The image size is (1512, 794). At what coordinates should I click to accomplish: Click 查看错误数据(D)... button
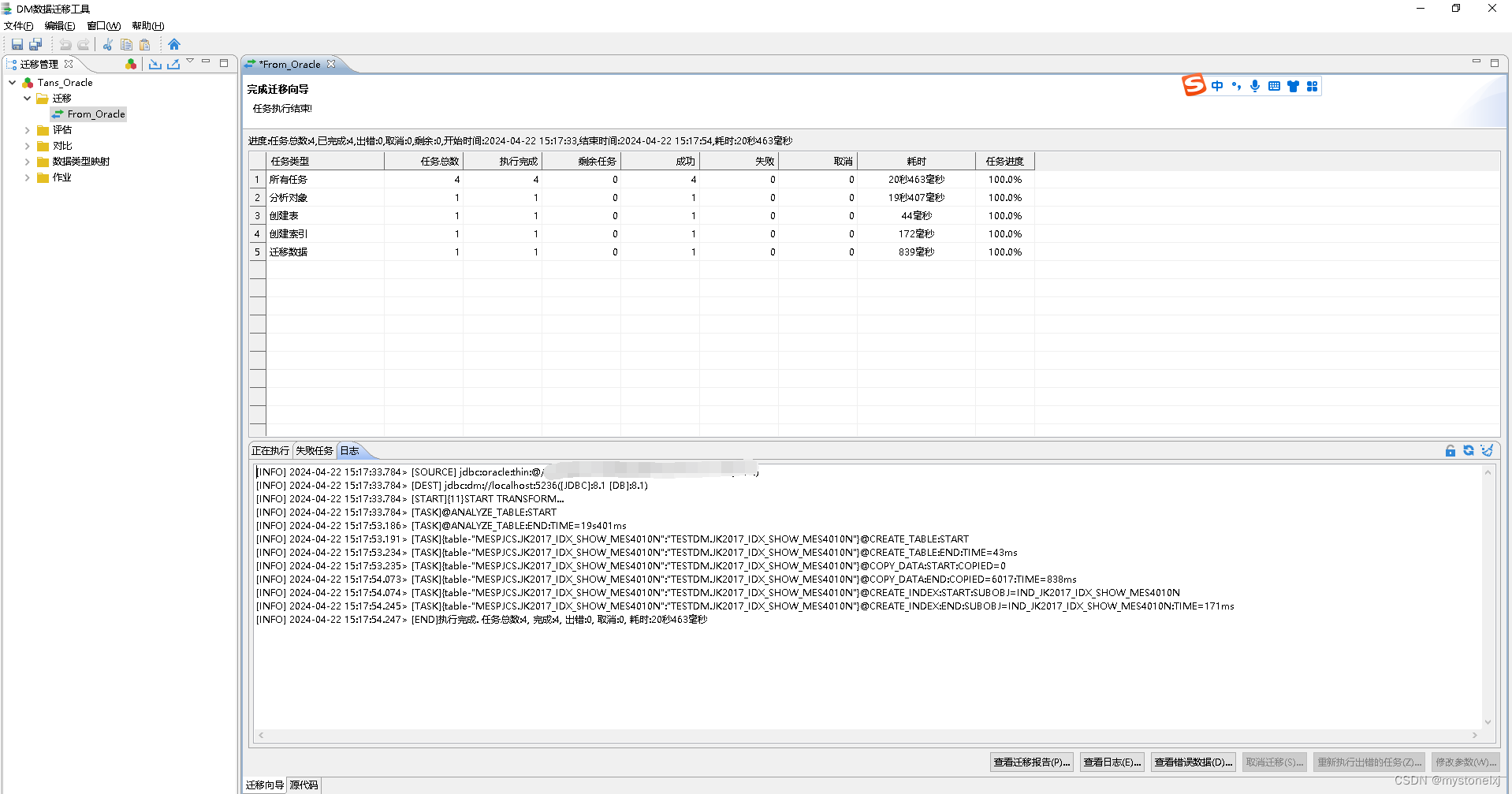1194,762
